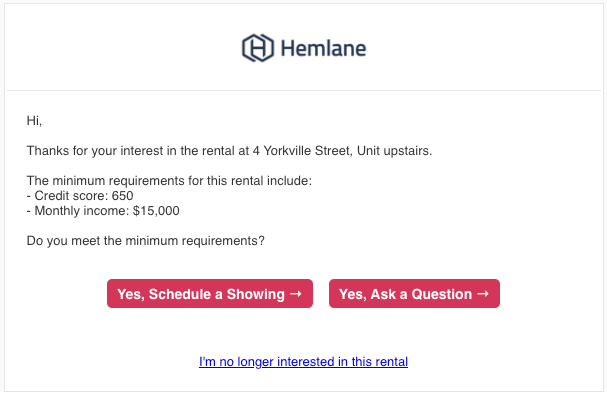Click the Hemlane hexagon logo icon
The height and width of the screenshot is (396, 607).
[x=258, y=48]
